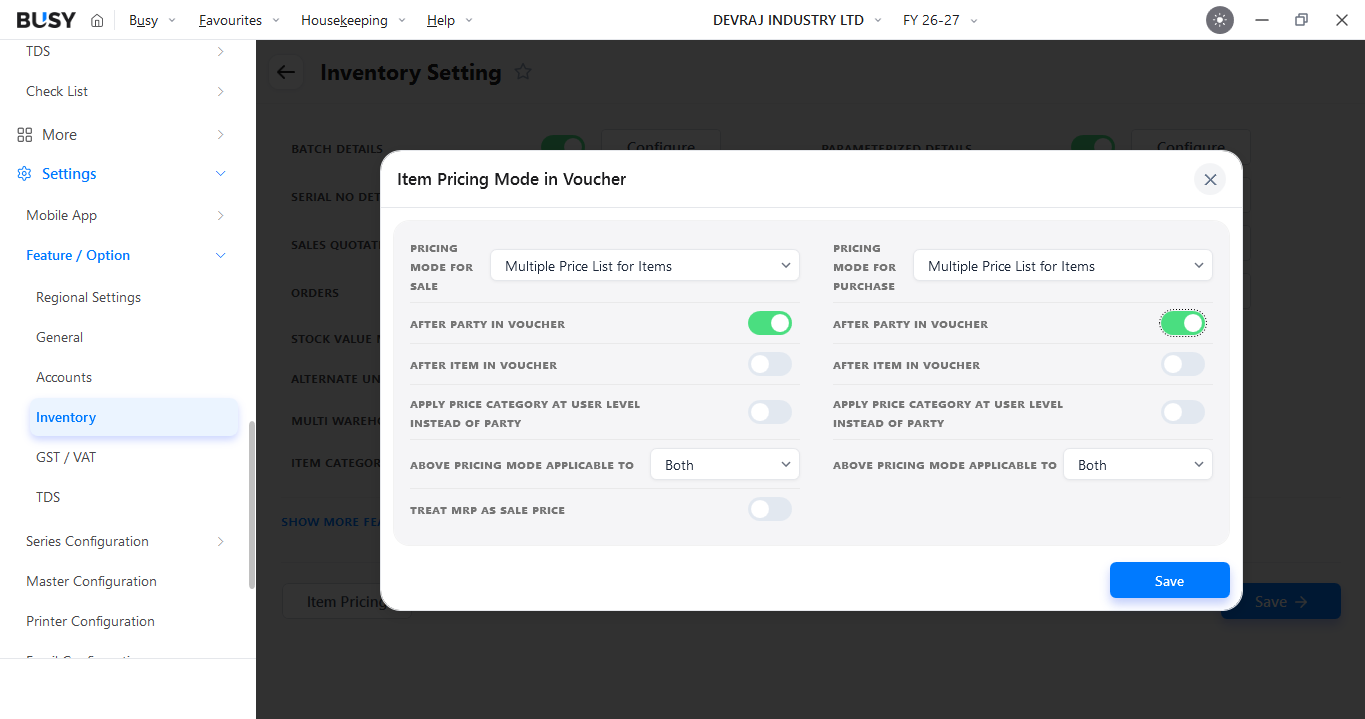
Task: Toggle user-level price category for sale
Action: click(770, 412)
